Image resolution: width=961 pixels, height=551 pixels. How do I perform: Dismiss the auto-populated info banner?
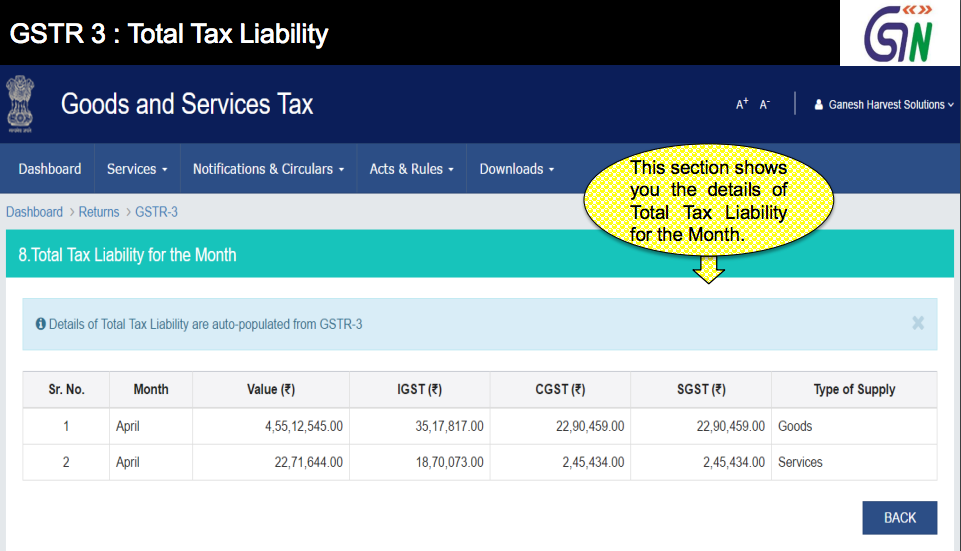click(x=917, y=323)
